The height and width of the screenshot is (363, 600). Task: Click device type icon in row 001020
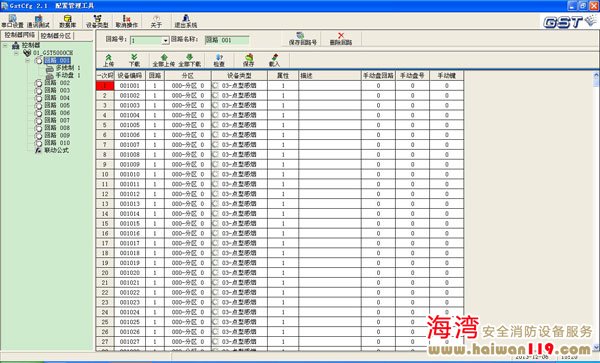point(215,273)
